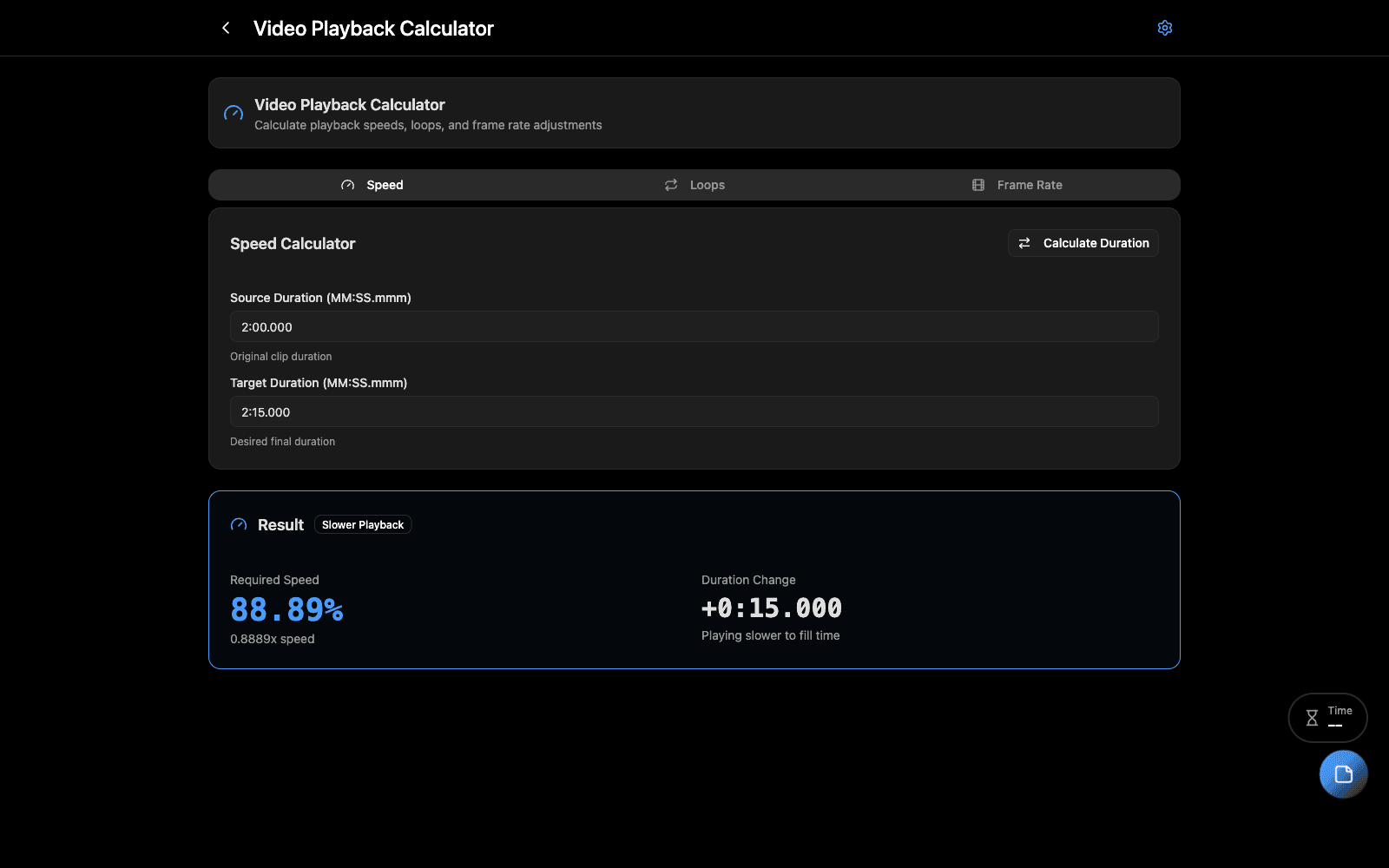Click 'Playing slower to fill time' text
Image resolution: width=1389 pixels, height=868 pixels.
coord(771,635)
